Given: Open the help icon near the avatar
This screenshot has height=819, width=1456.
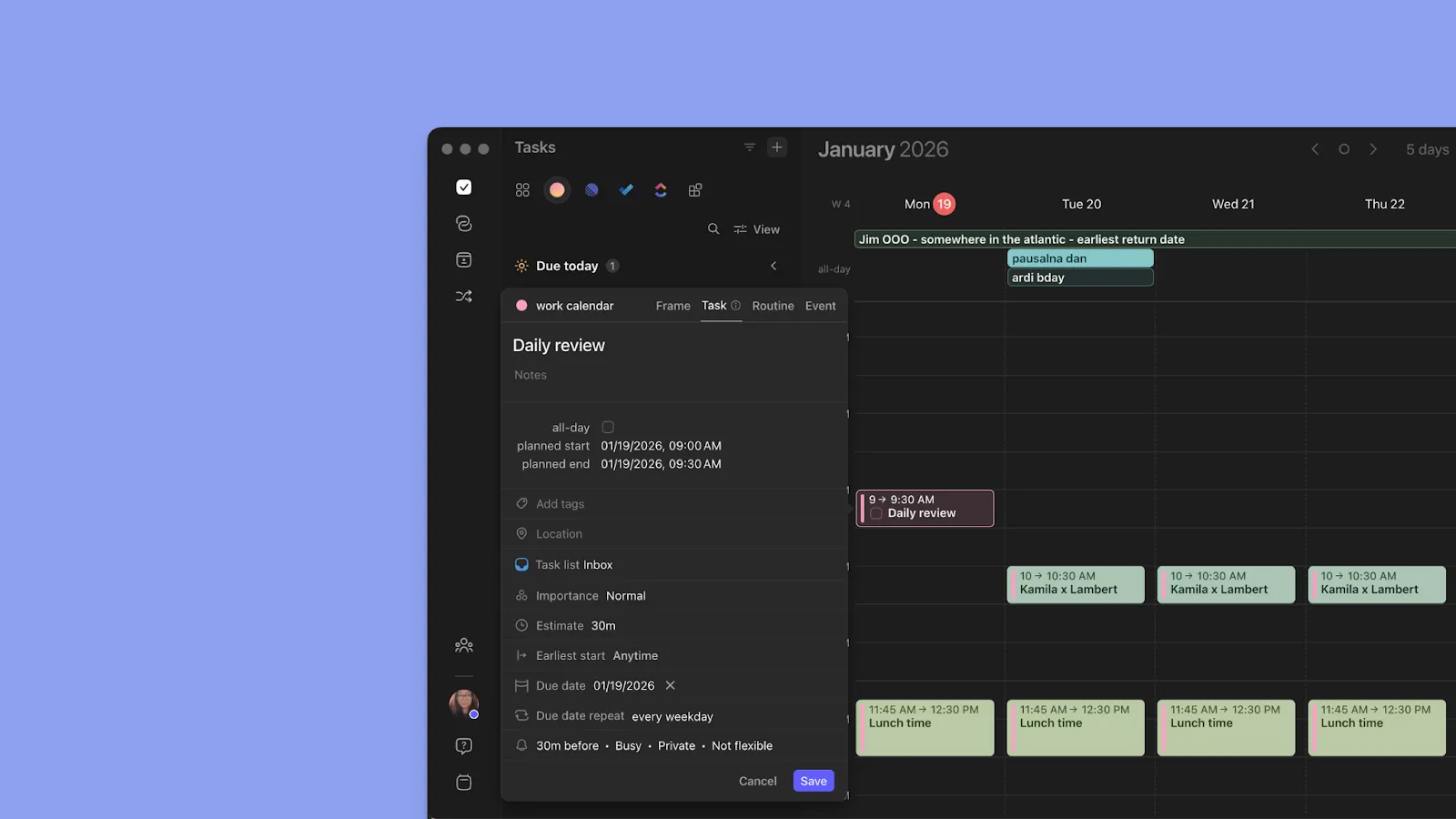Looking at the screenshot, I should pos(464,745).
